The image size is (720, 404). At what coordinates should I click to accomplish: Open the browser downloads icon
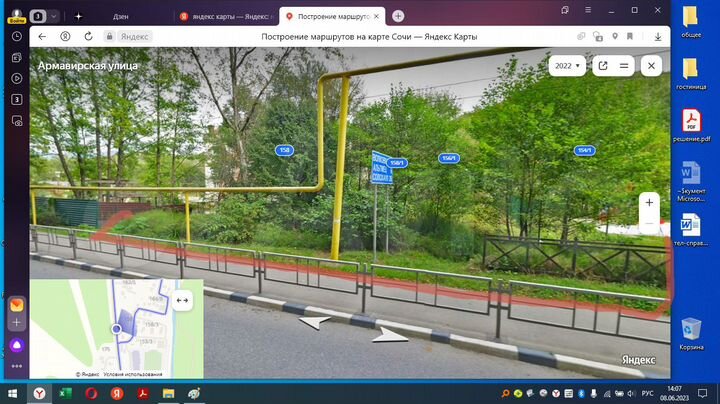coord(656,36)
